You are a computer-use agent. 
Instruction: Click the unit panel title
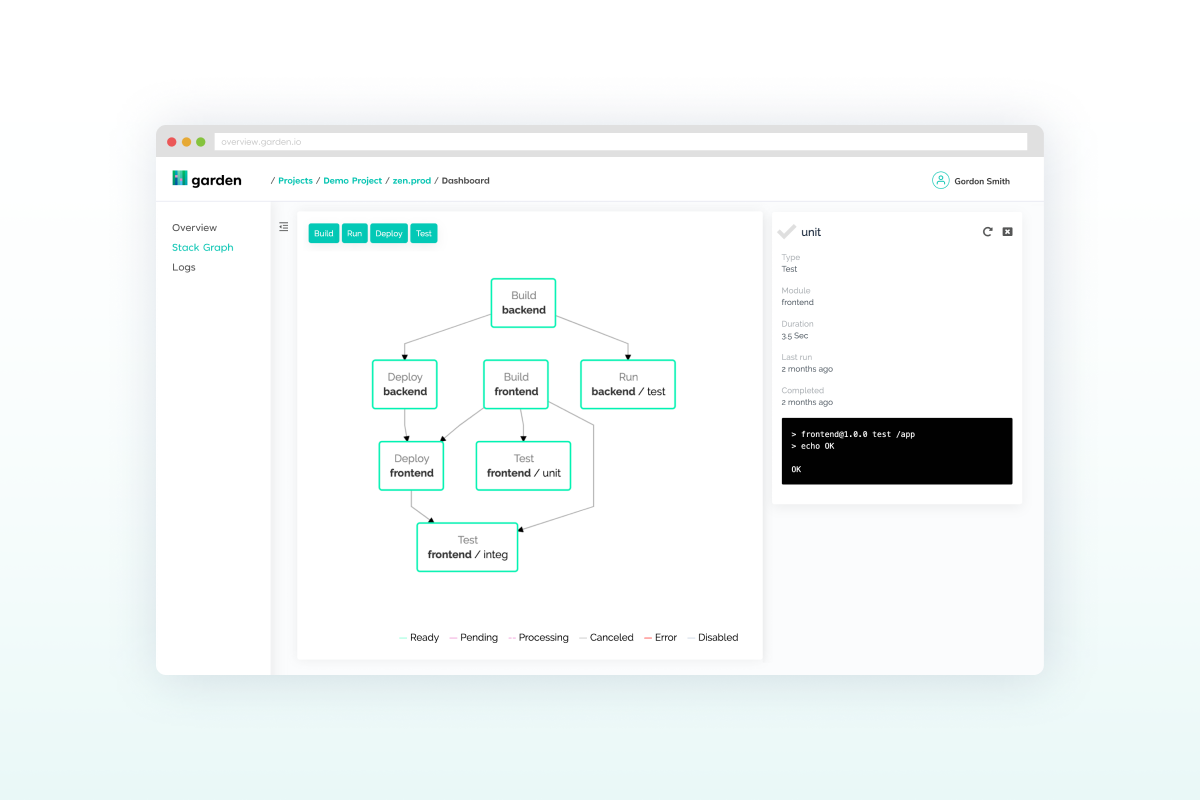[811, 232]
